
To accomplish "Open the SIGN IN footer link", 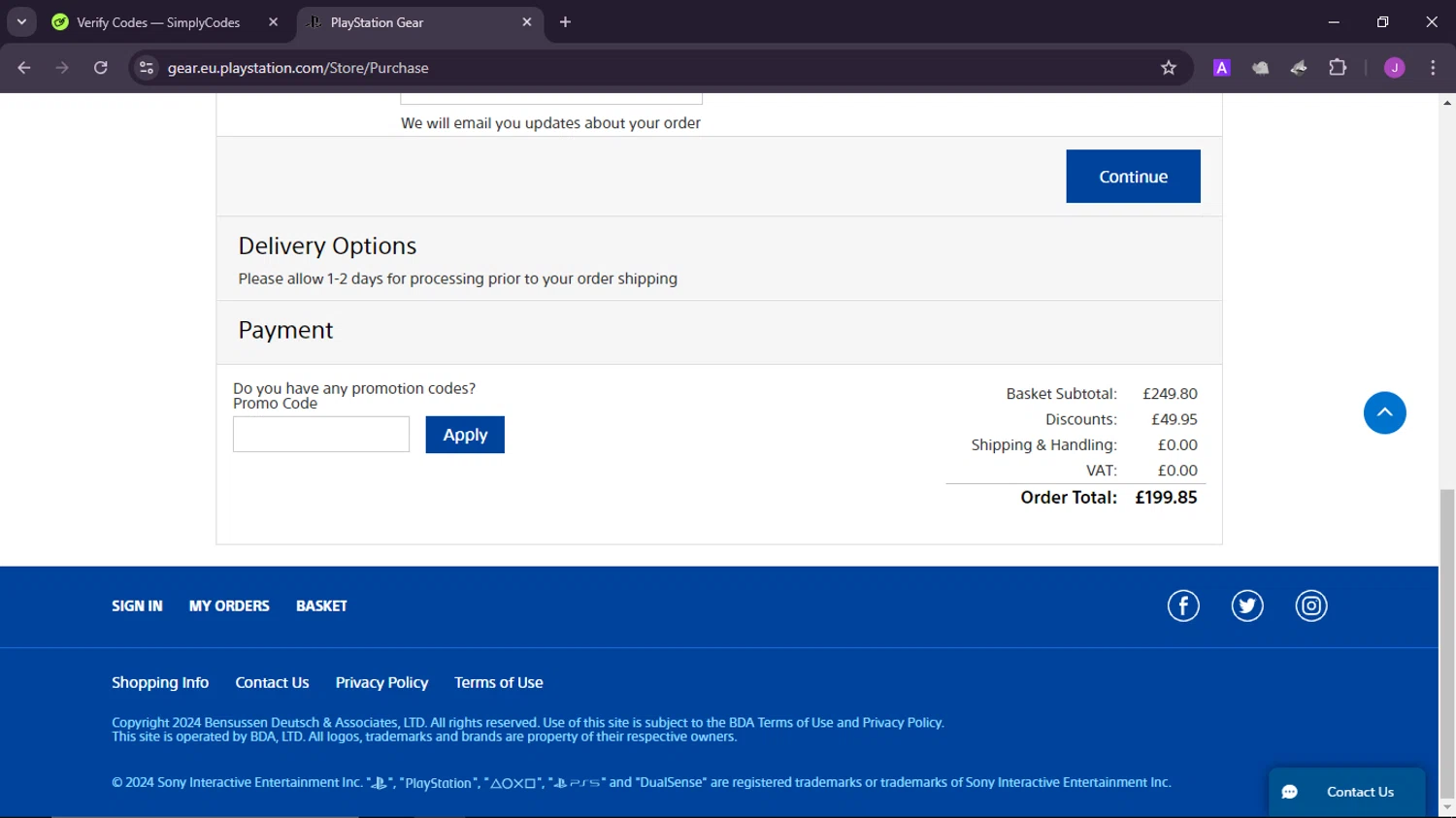I will pos(137,605).
